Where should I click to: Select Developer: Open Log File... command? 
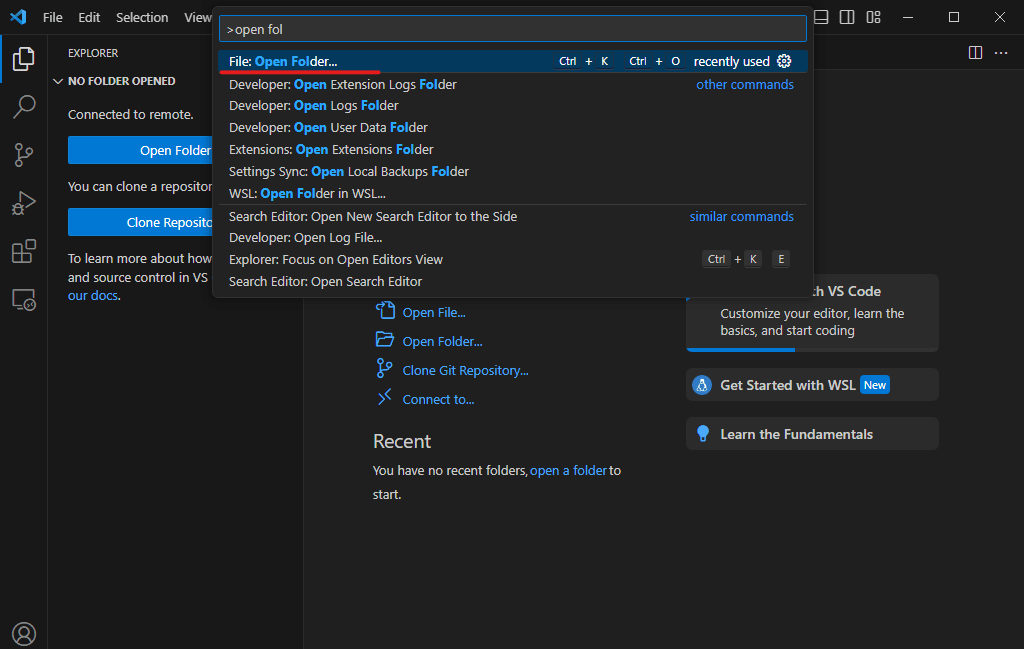(513, 238)
